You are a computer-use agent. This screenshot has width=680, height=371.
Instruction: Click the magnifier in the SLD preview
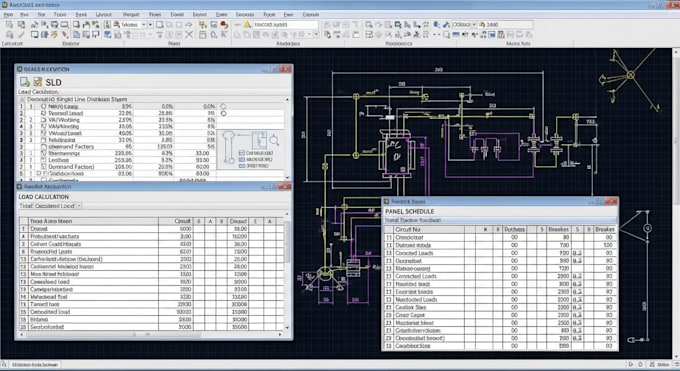(x=274, y=140)
